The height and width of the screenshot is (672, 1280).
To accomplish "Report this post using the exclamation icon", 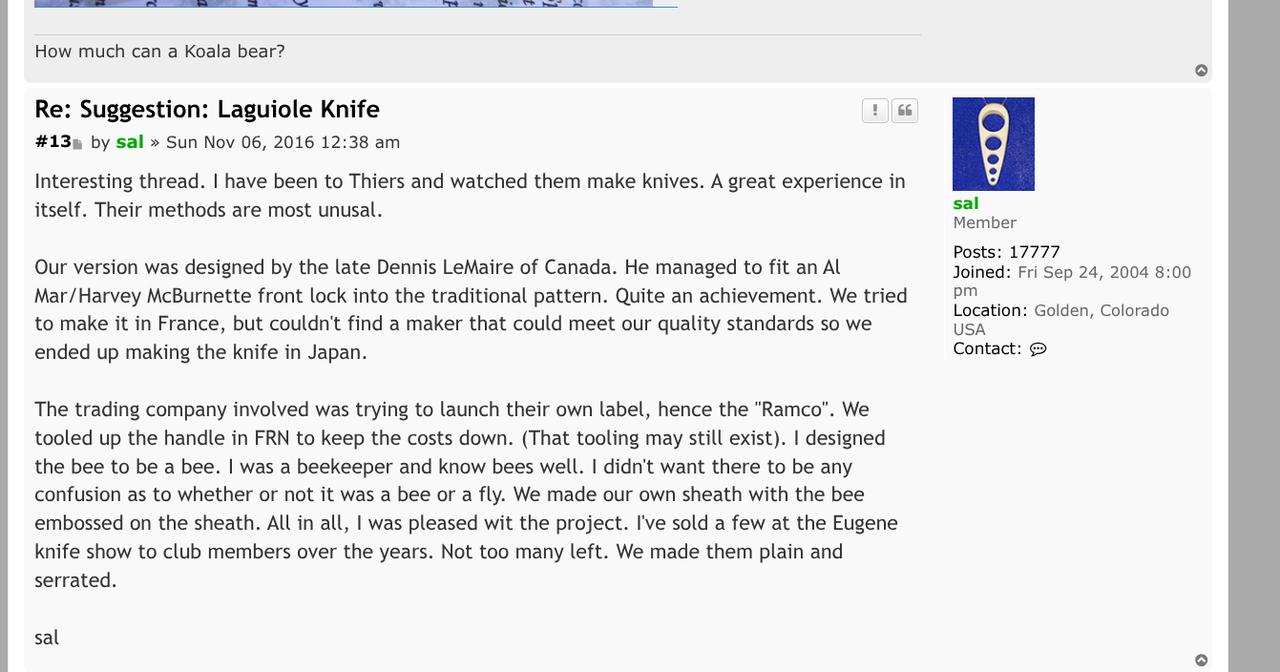I will point(875,111).
